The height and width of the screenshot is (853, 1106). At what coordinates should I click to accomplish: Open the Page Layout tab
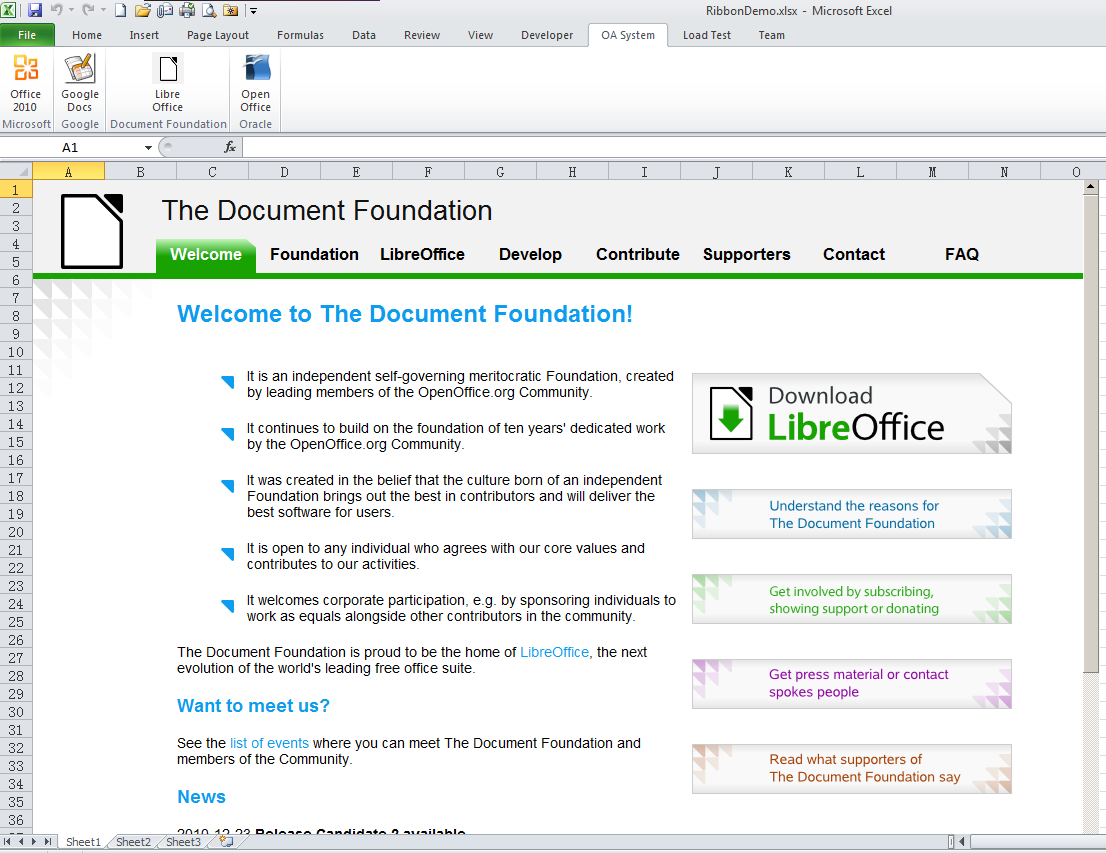[x=217, y=35]
